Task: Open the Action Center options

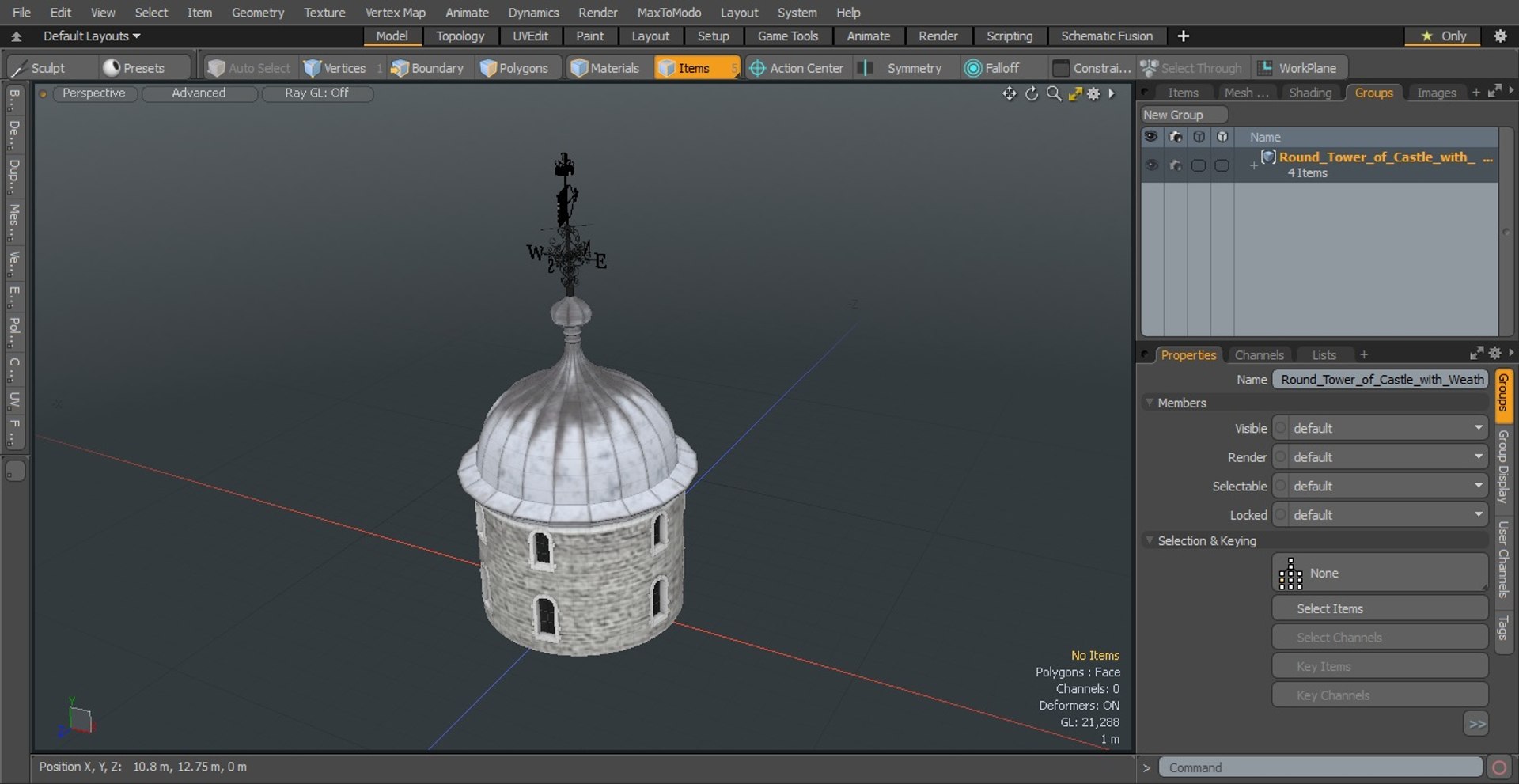Action: coord(796,68)
